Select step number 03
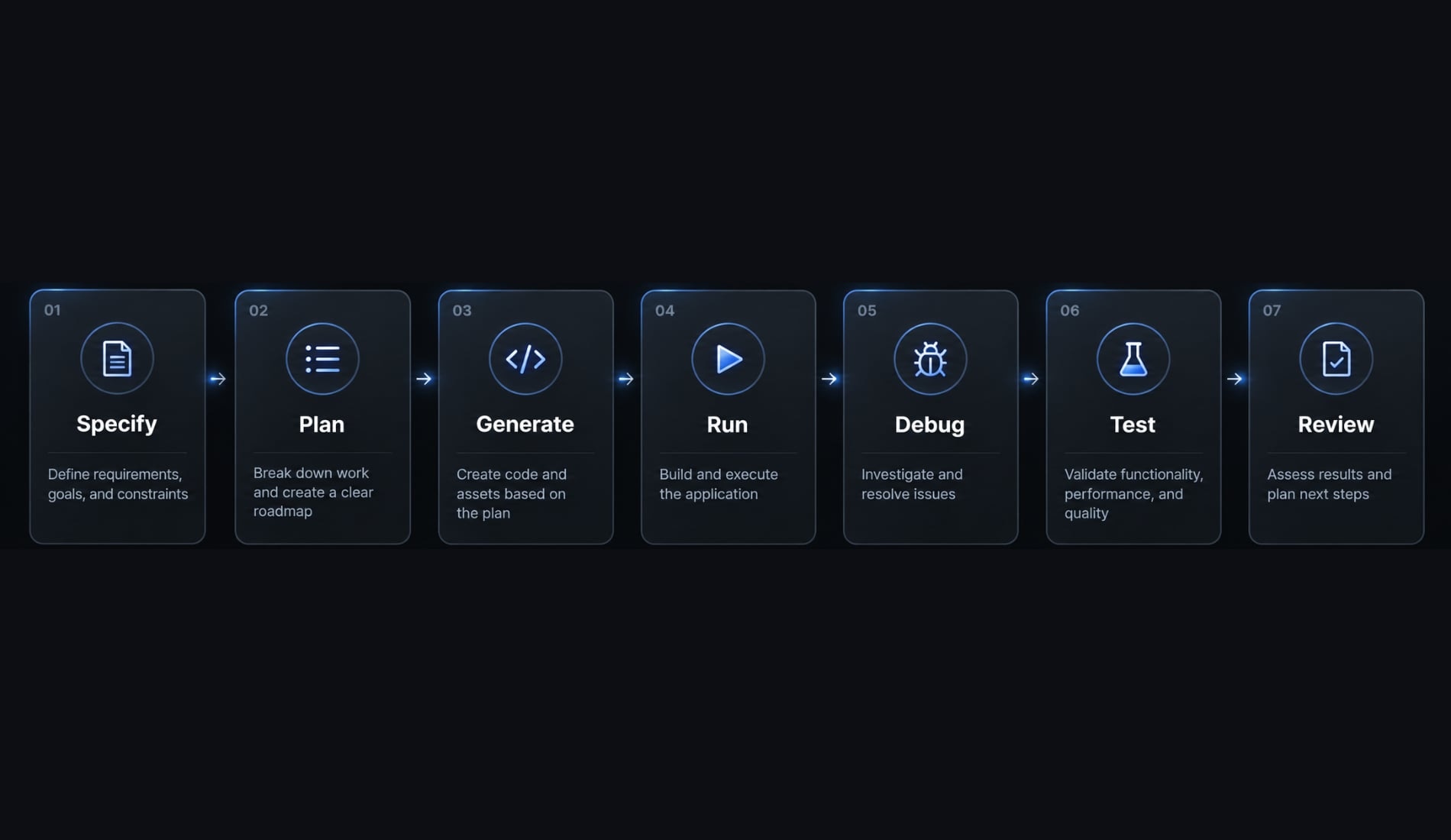Viewport: 1451px width, 840px height. [462, 311]
